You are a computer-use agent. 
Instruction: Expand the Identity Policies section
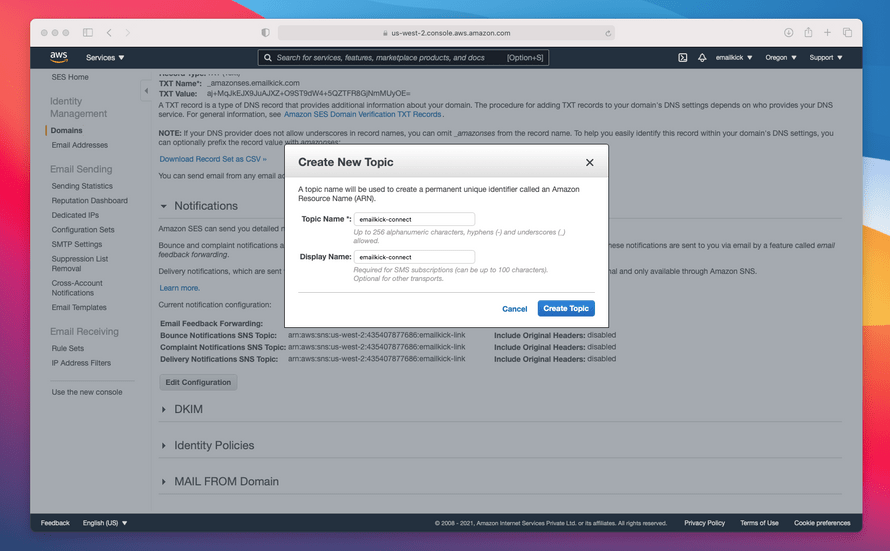tap(164, 445)
